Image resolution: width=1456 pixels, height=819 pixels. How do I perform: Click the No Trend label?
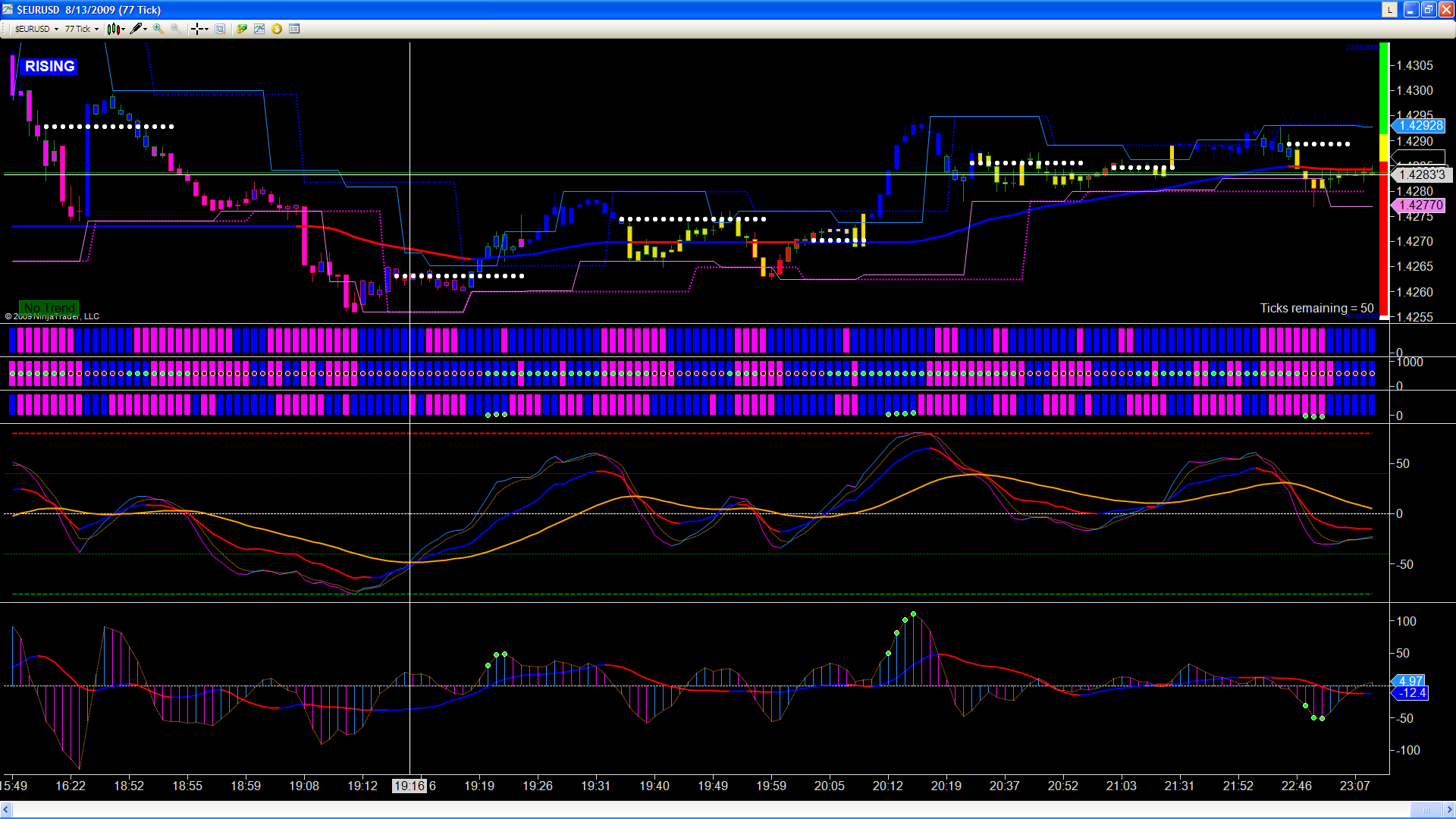click(x=49, y=308)
